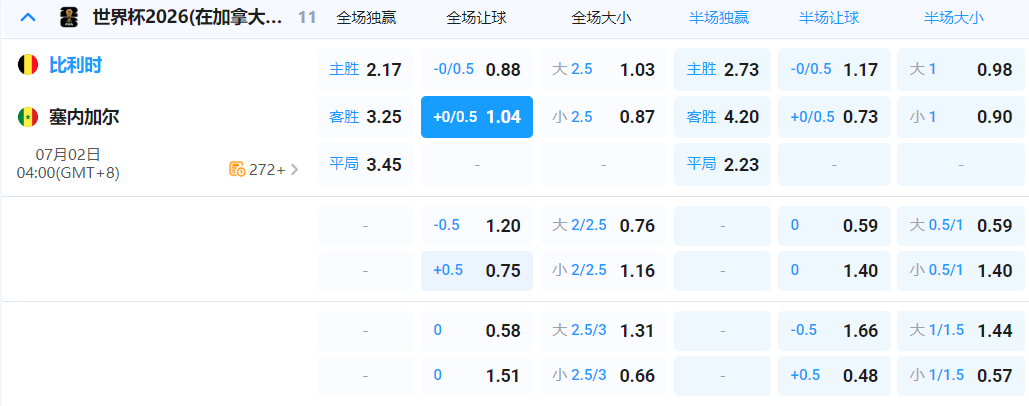Screen dimensions: 1029x406
Task: Select half-time handicap +0.5 at 0.48
Action: pos(835,376)
